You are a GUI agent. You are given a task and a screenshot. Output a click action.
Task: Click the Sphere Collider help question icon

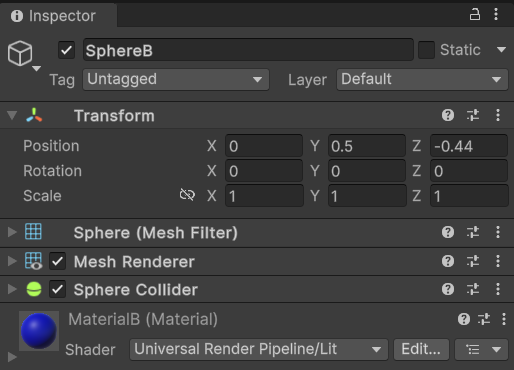click(x=448, y=289)
